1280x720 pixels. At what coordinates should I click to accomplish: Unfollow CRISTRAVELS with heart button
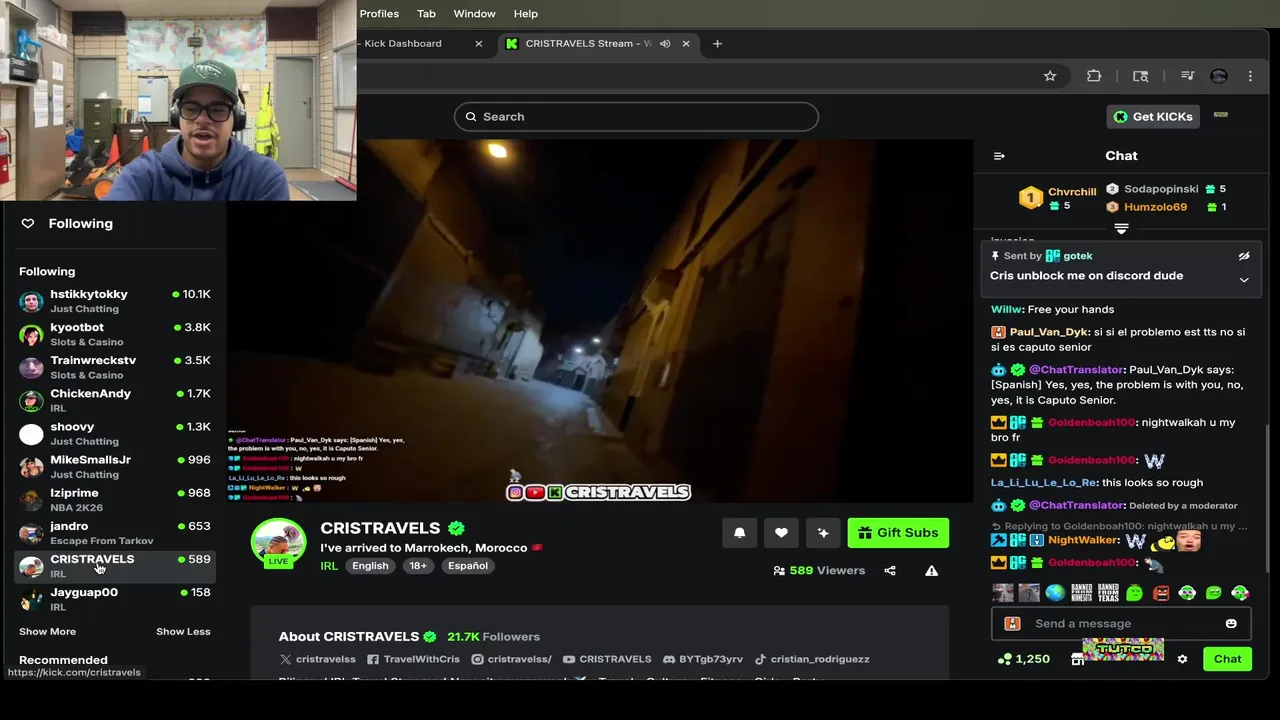tap(781, 533)
